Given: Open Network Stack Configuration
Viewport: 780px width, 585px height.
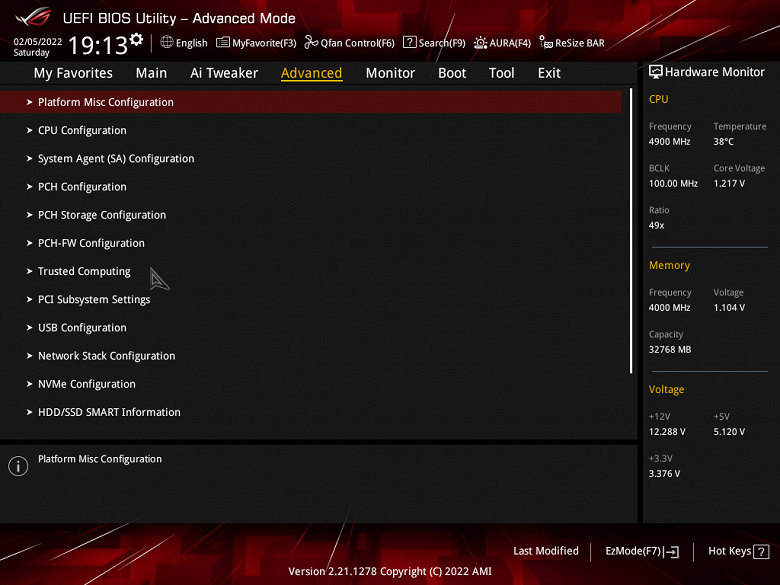Looking at the screenshot, I should (x=106, y=356).
